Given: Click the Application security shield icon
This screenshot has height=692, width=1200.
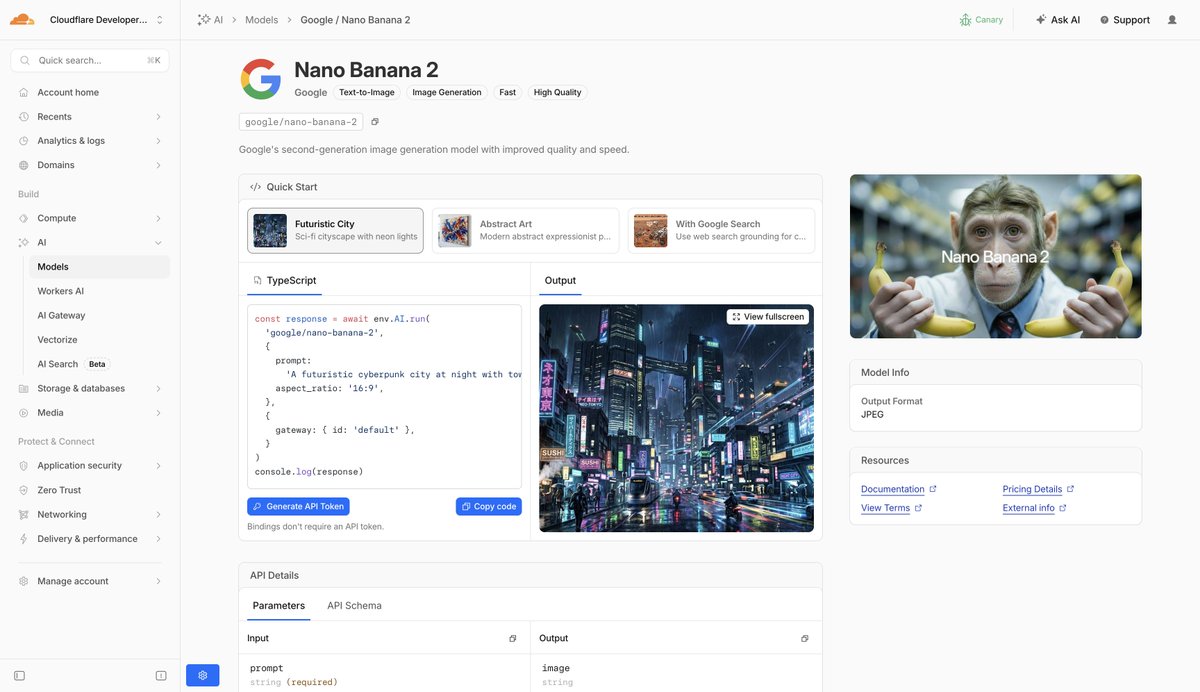Looking at the screenshot, I should 24,466.
